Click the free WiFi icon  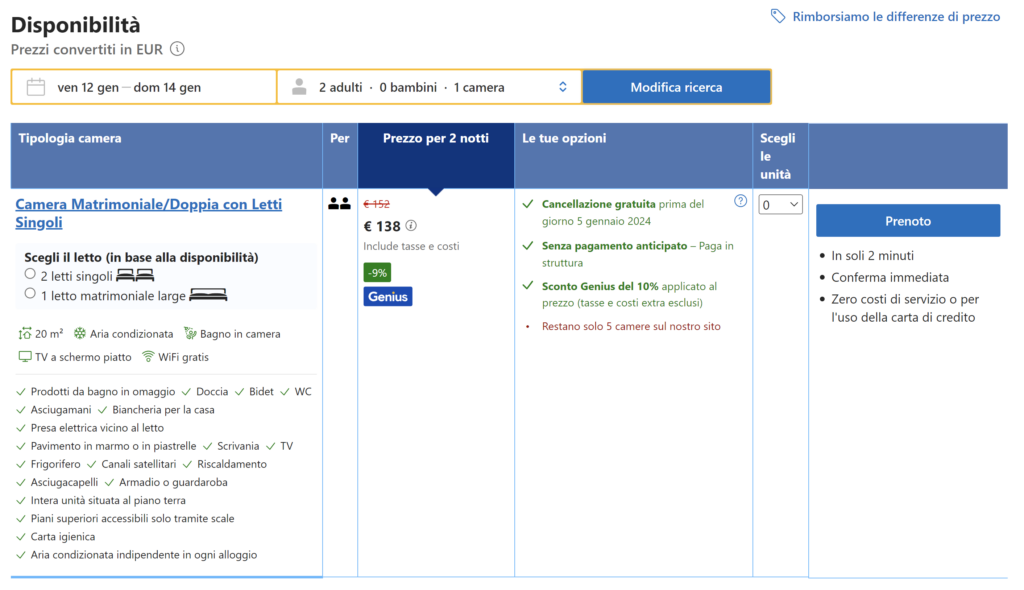pyautogui.click(x=148, y=357)
